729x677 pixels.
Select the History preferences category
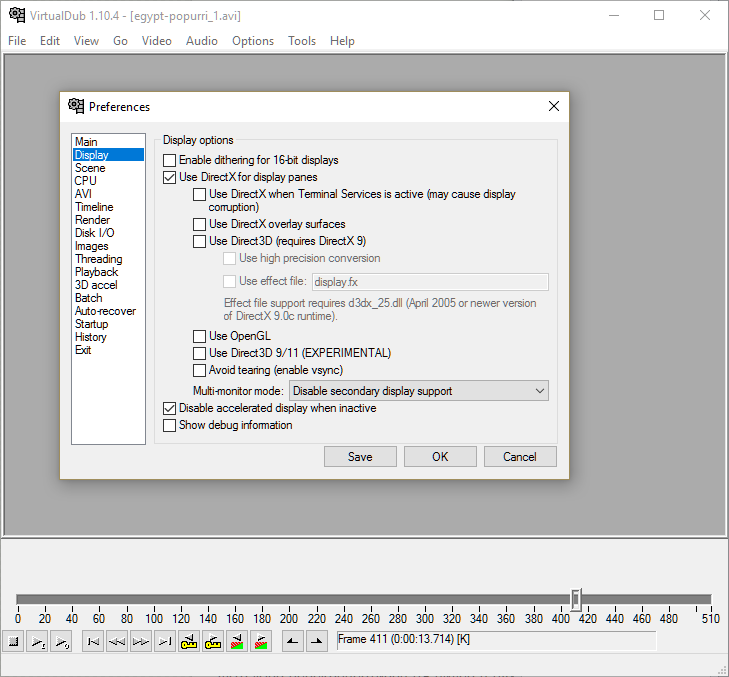[x=108, y=337]
